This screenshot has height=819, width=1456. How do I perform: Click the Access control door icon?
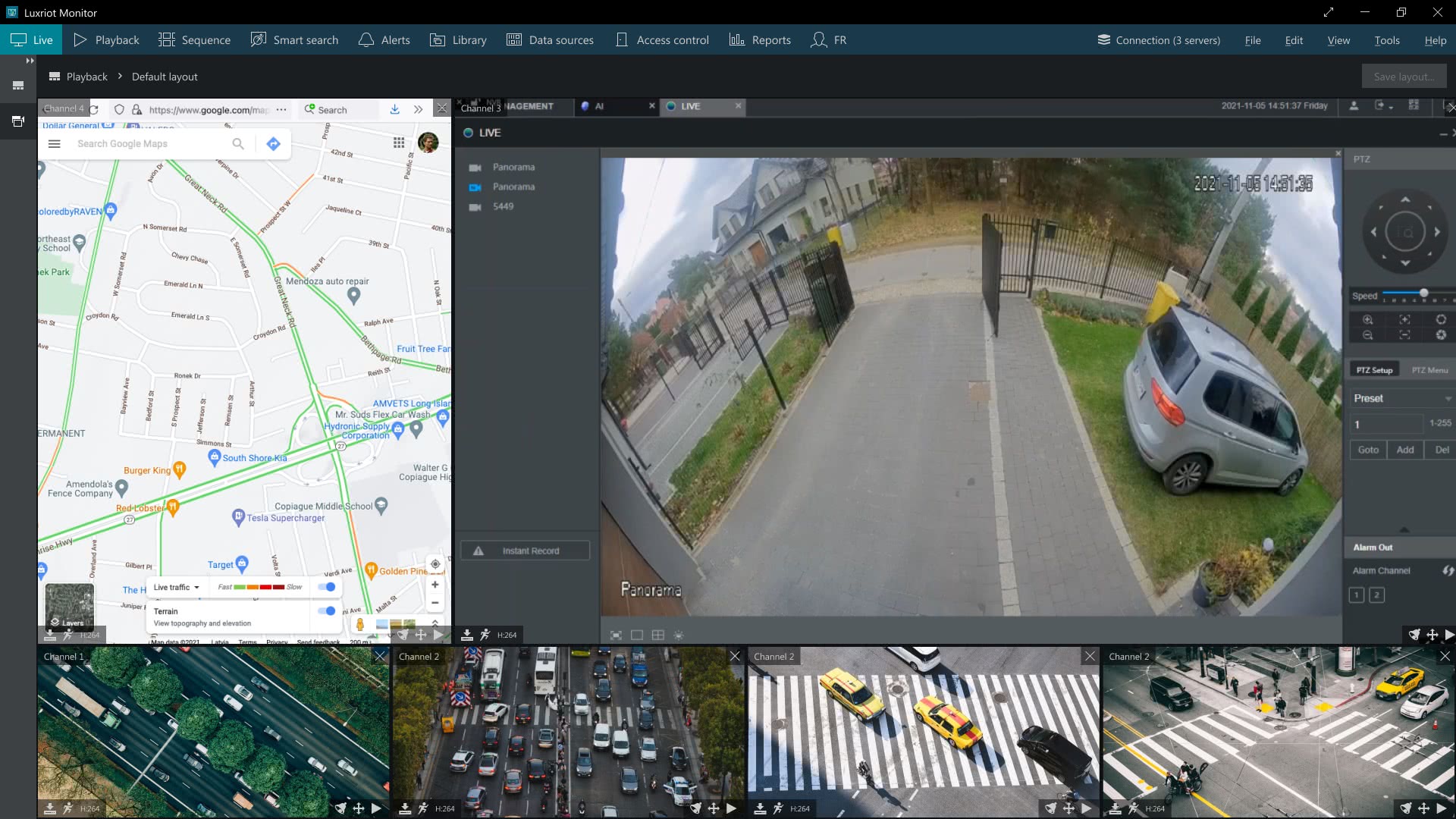[x=622, y=39]
